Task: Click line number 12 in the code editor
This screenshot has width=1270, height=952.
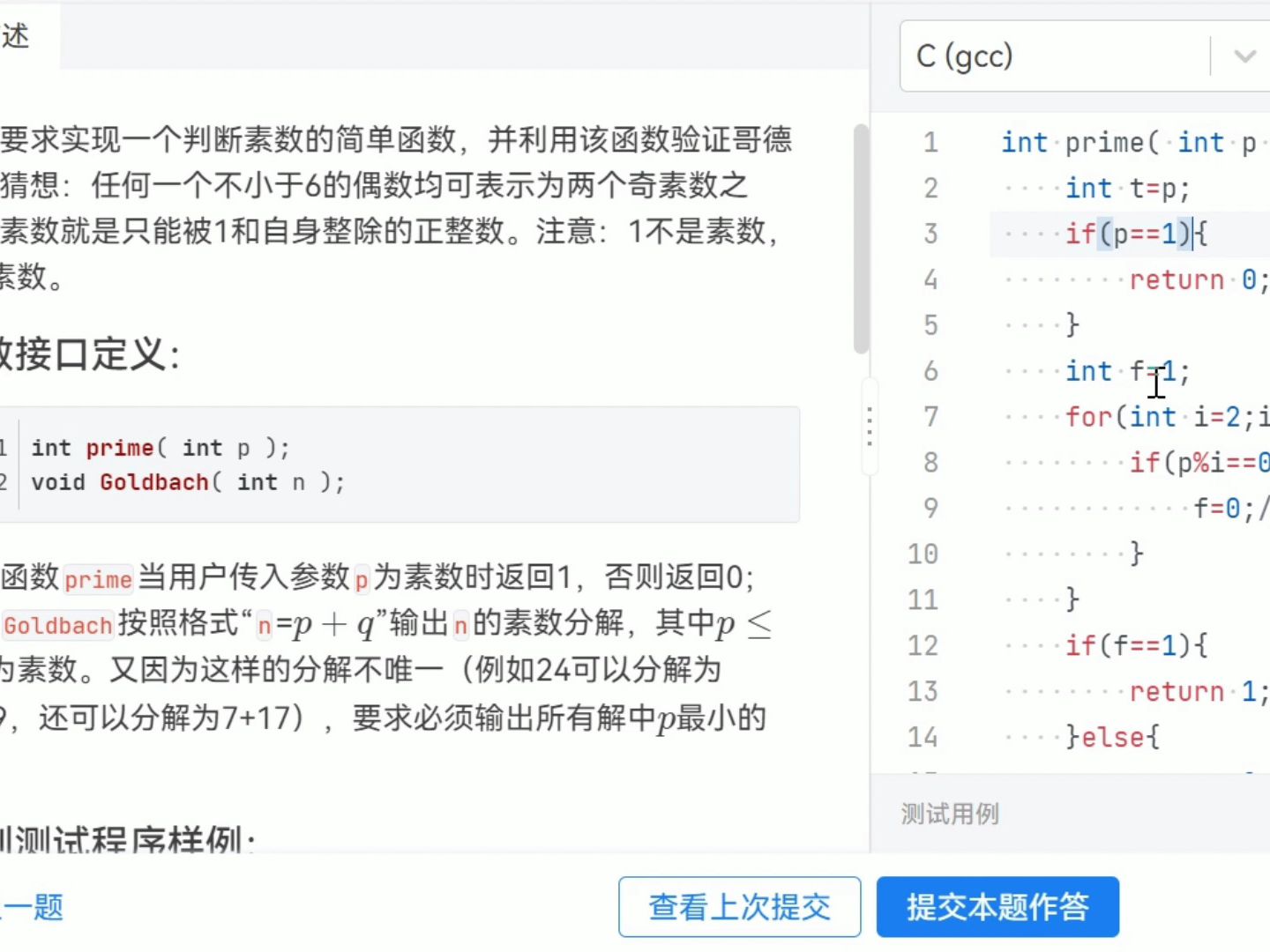Action: pos(923,645)
